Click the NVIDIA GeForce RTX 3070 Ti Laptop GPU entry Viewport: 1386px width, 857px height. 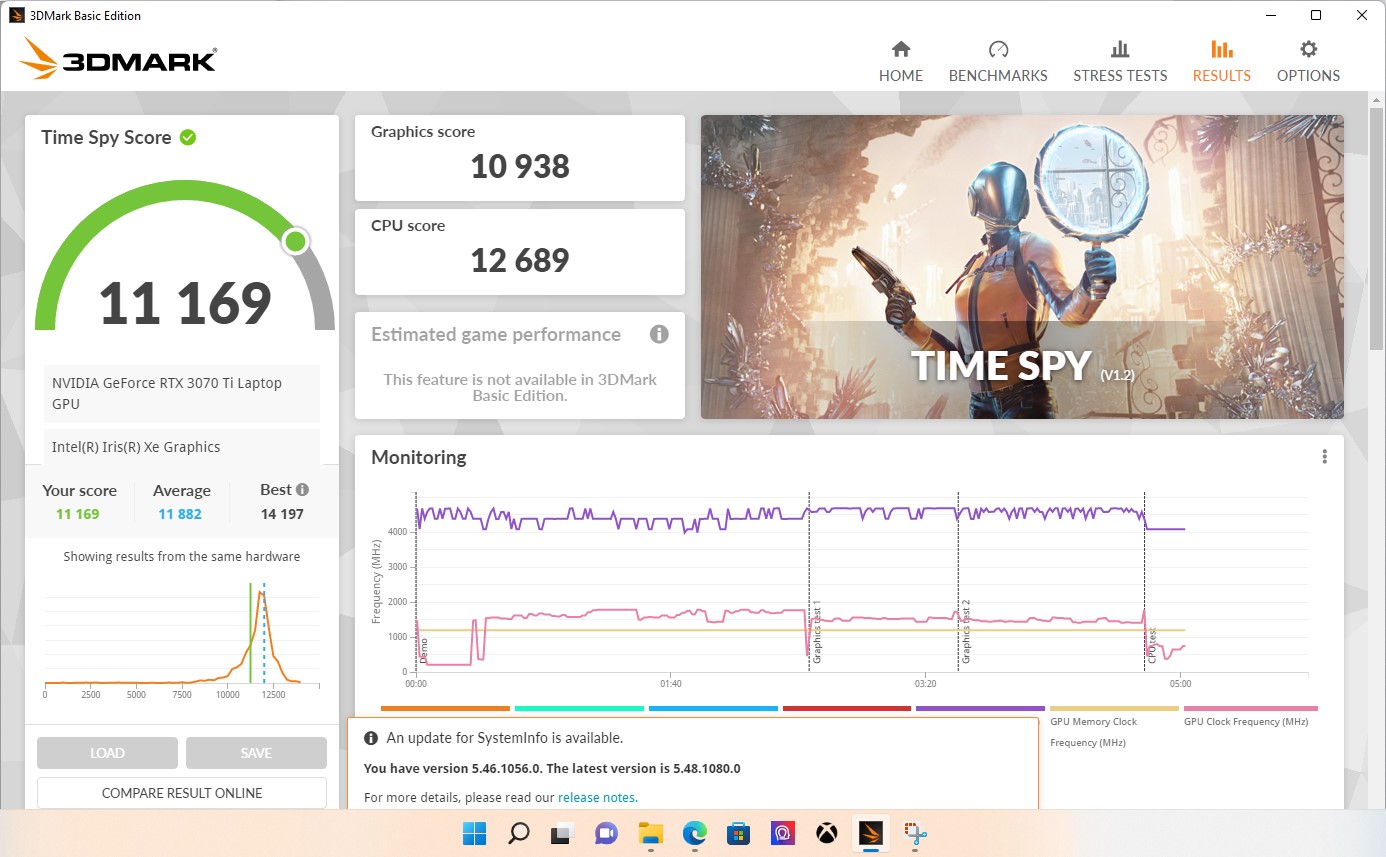182,393
